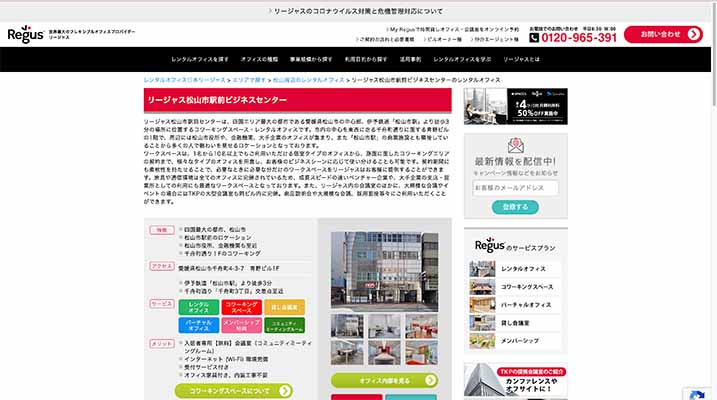Click the page vertical scrollbar thumb
Image resolution: width=717 pixels, height=400 pixels.
tap(714, 56)
